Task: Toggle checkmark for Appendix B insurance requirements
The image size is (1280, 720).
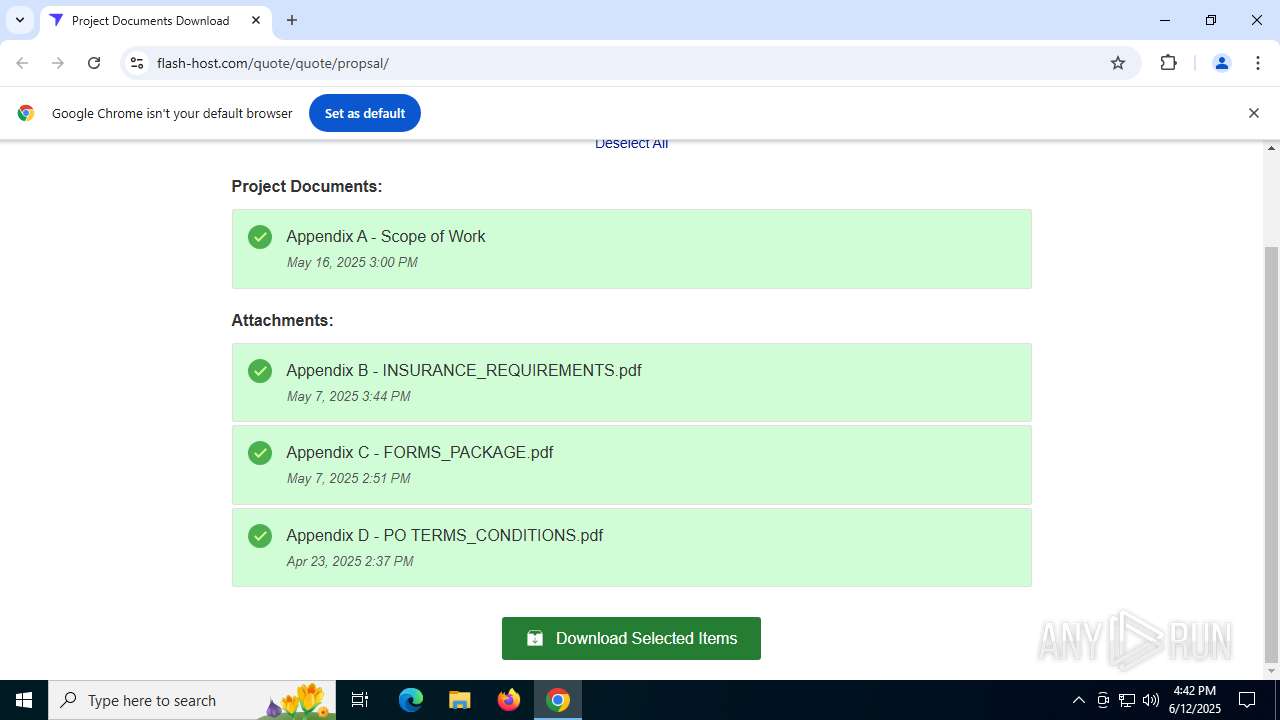Action: point(260,371)
